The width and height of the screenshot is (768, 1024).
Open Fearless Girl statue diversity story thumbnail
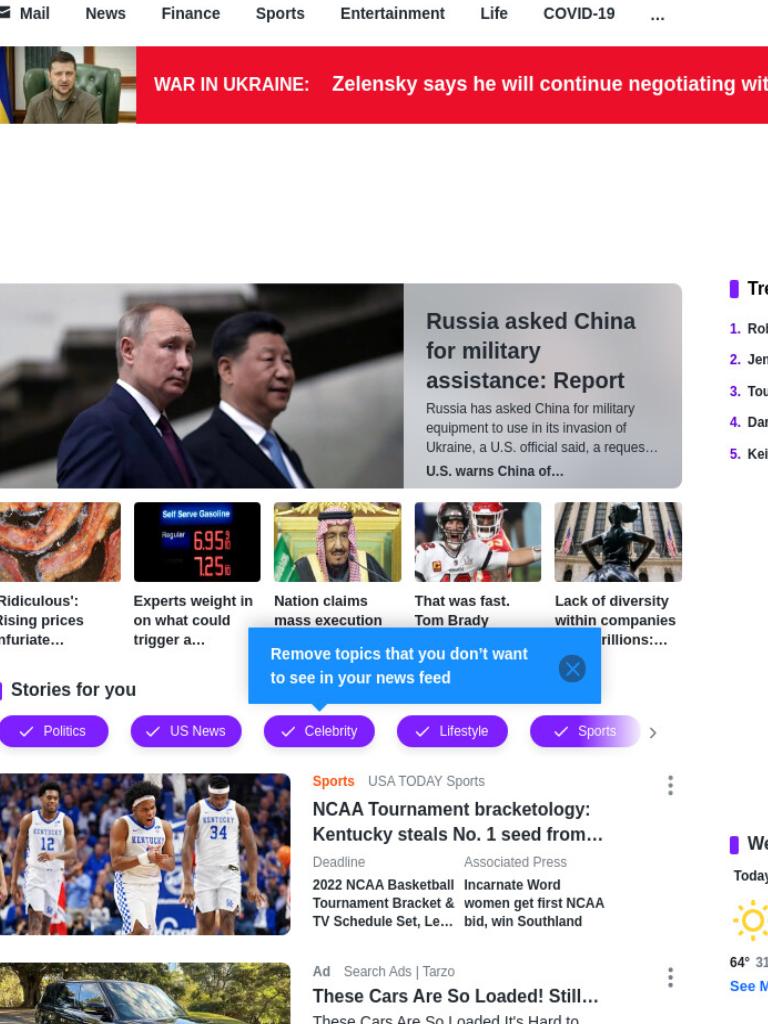pos(618,541)
